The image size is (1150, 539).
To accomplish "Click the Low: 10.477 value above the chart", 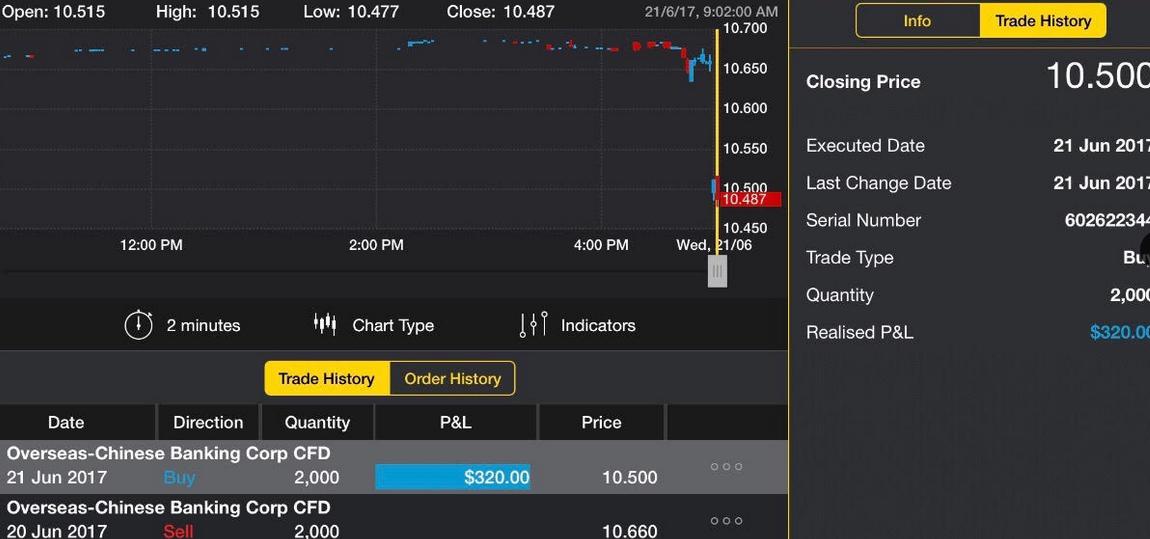I will pos(350,12).
